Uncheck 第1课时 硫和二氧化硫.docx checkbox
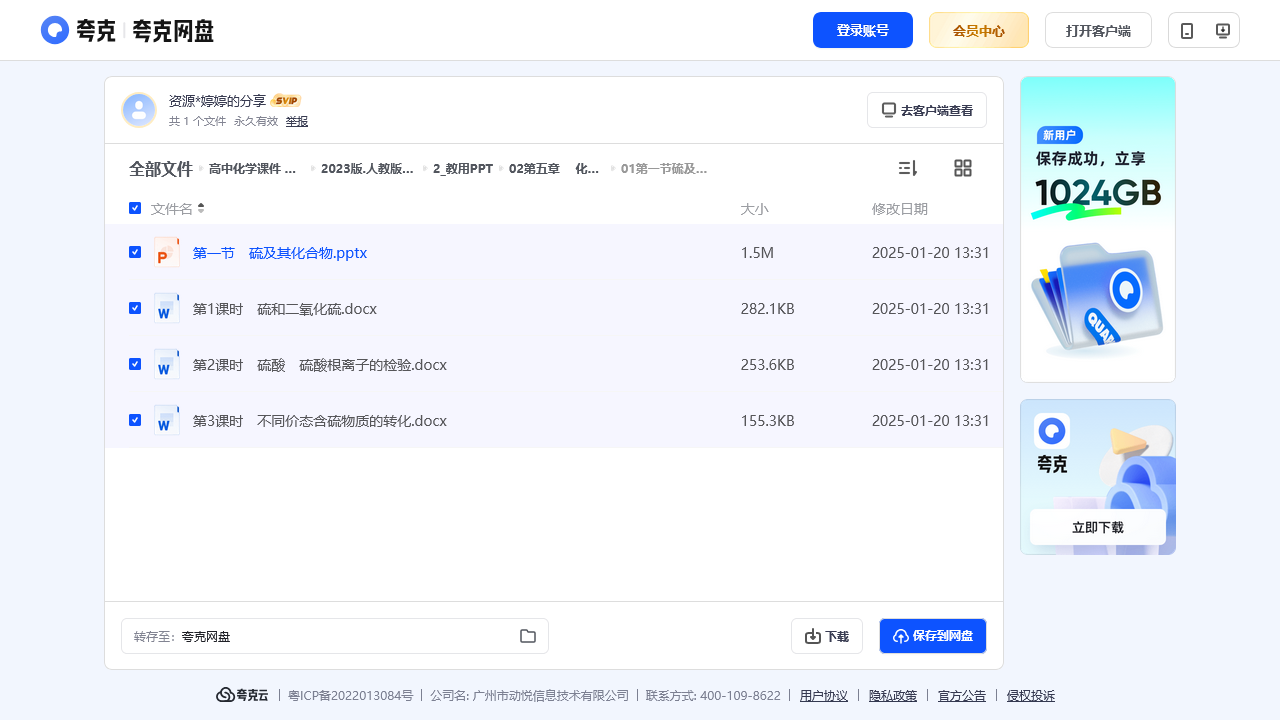 (x=135, y=308)
